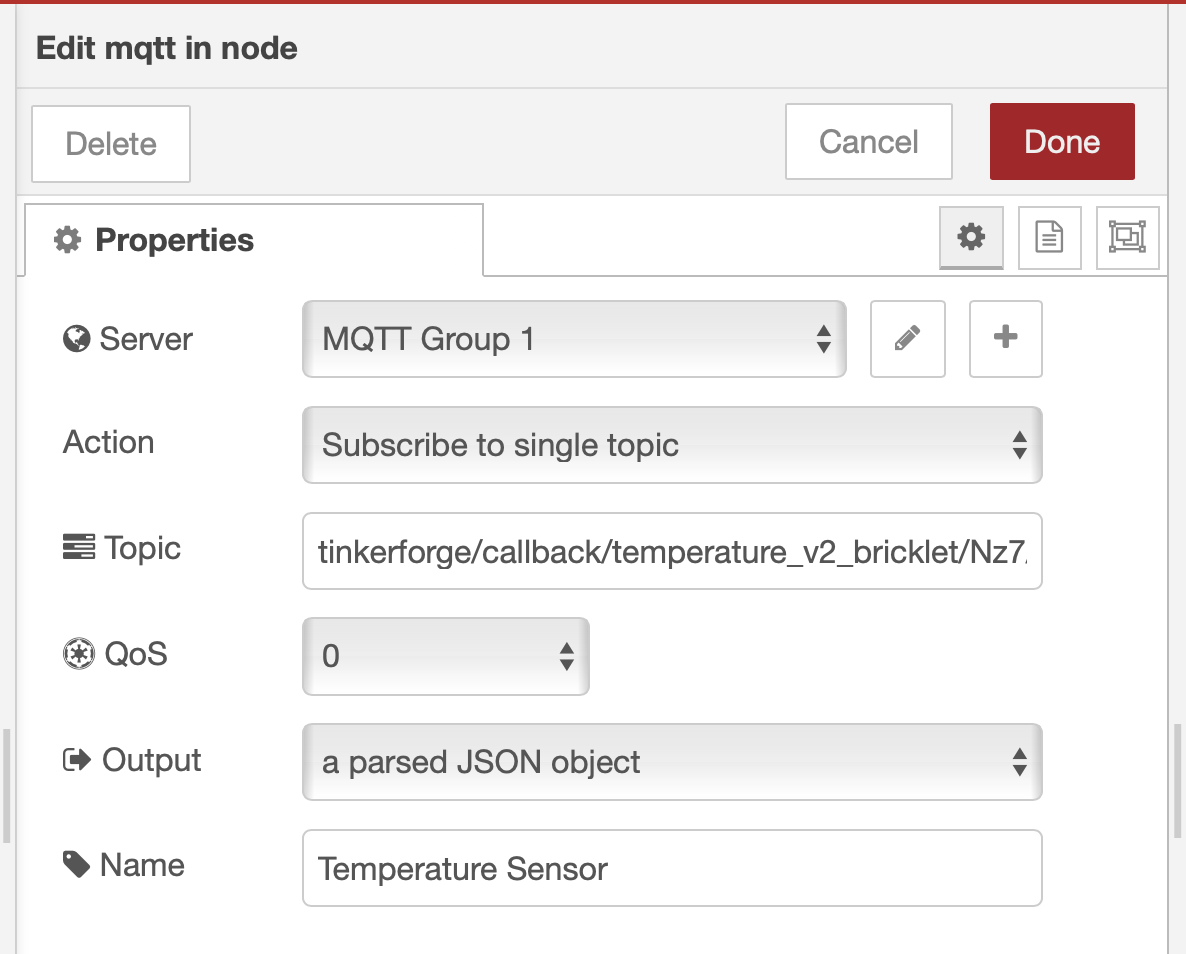Viewport: 1186px width, 954px height.
Task: Open the Server selection dropdown
Action: (574, 339)
